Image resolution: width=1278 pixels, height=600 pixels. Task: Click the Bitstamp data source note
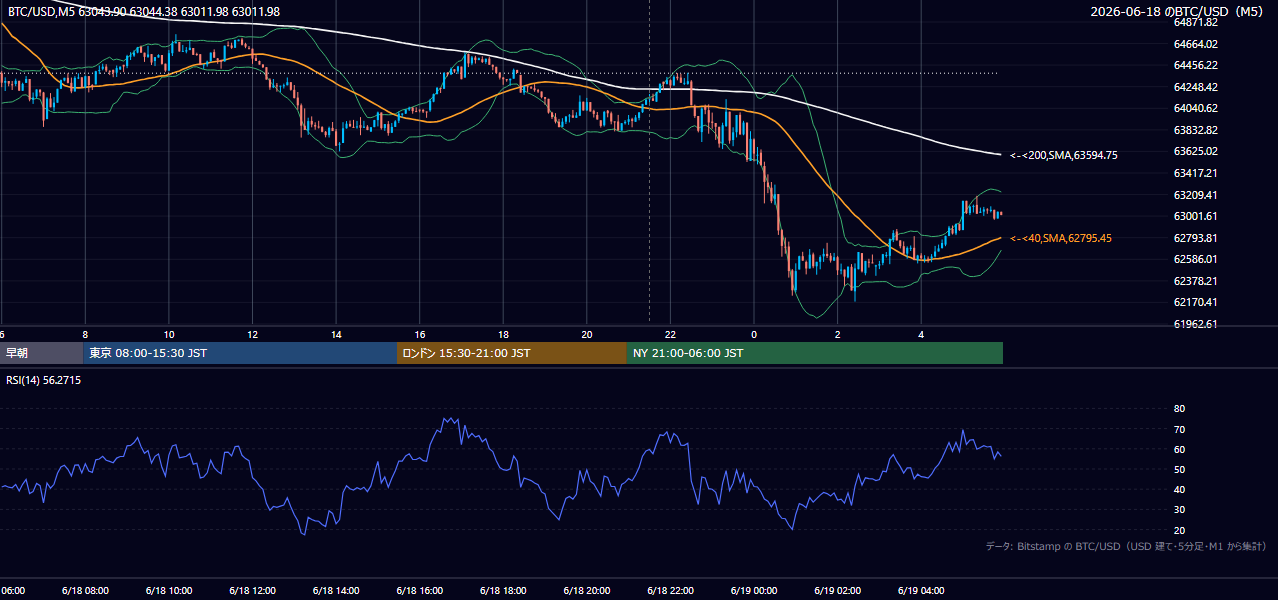(x=1126, y=547)
